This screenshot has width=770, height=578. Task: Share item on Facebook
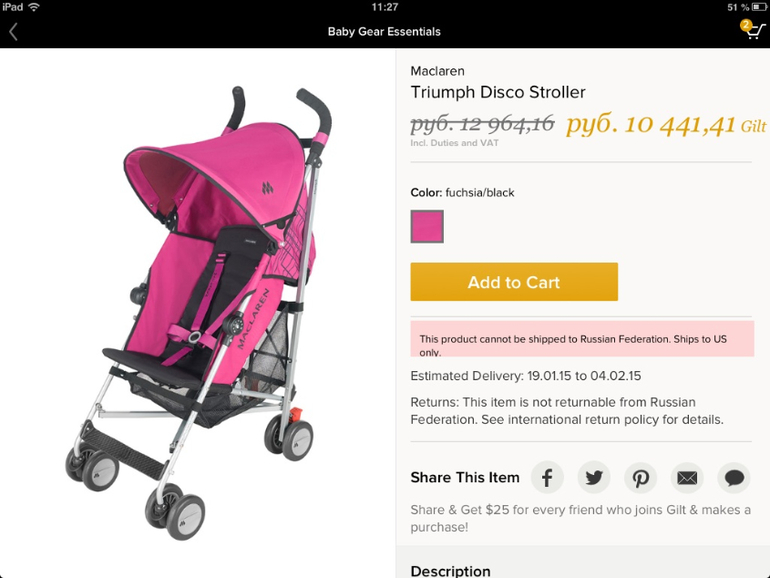(547, 477)
